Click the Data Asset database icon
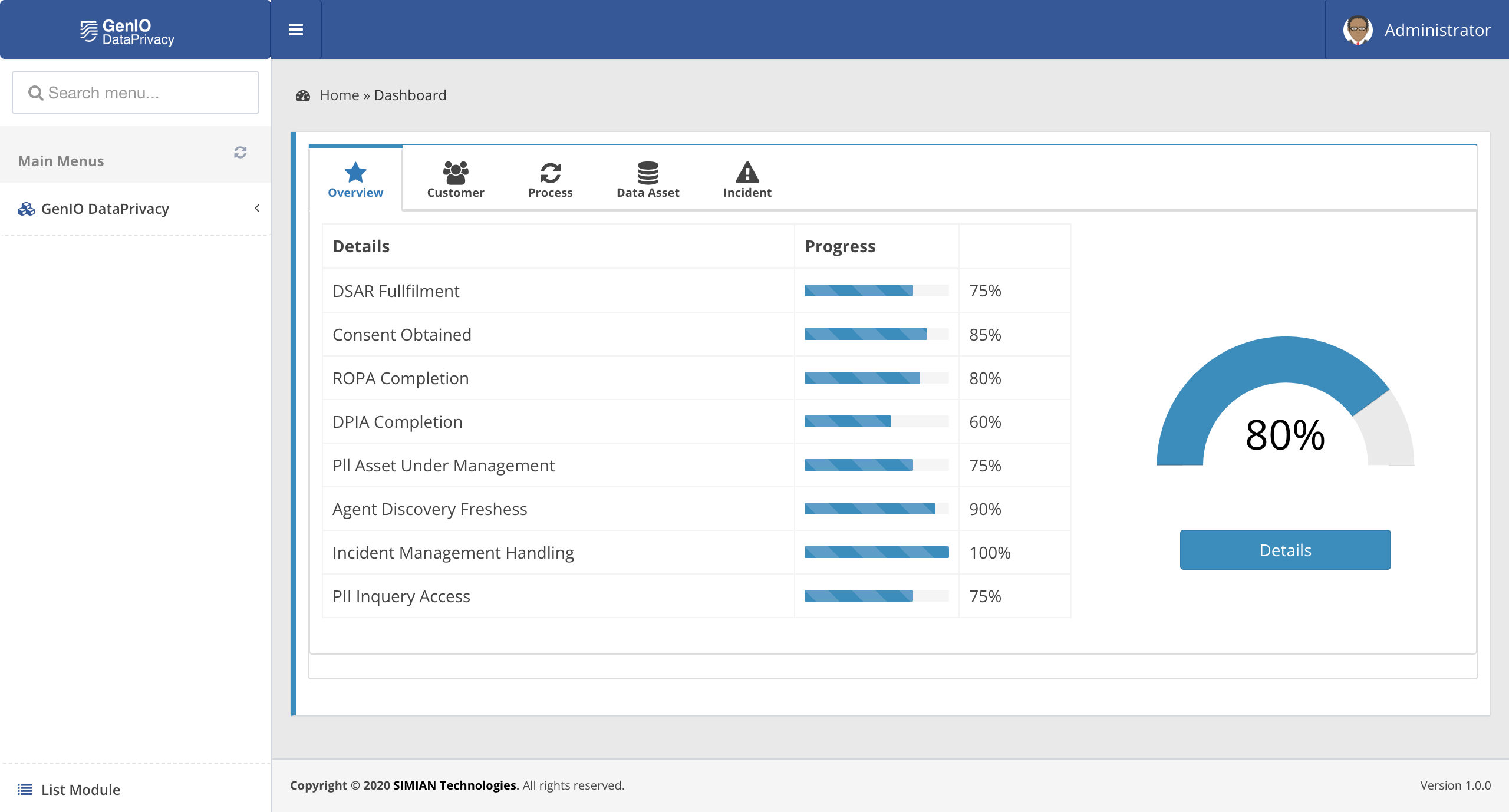Screen dimensions: 1509x812 [648, 173]
